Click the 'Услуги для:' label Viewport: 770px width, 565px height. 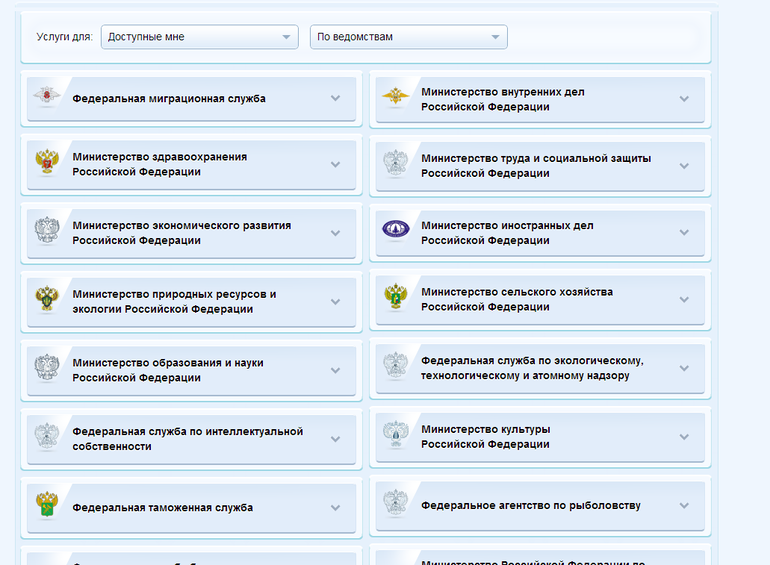click(64, 37)
